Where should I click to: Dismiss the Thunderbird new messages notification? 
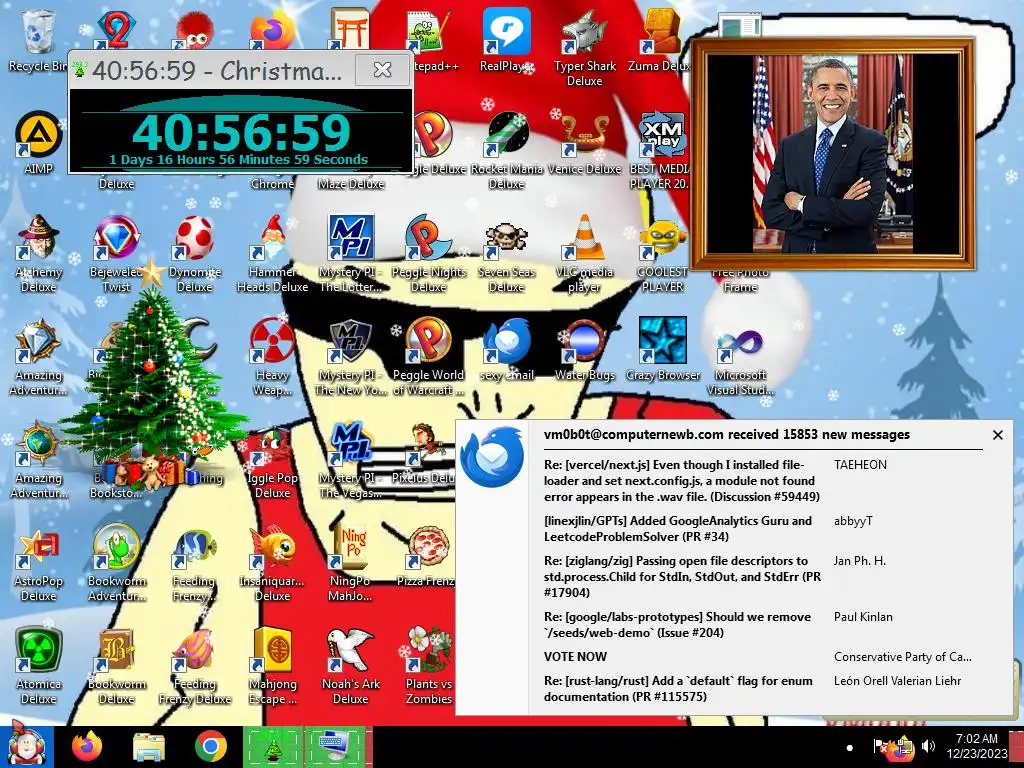click(997, 435)
